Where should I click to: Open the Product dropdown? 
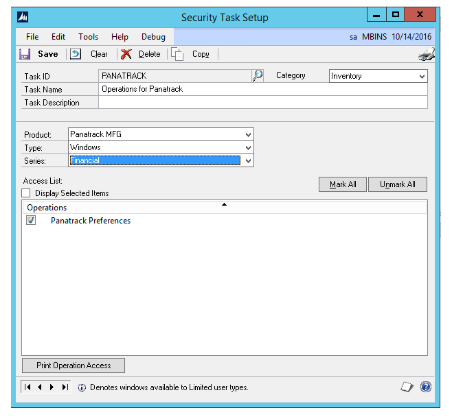[248, 135]
